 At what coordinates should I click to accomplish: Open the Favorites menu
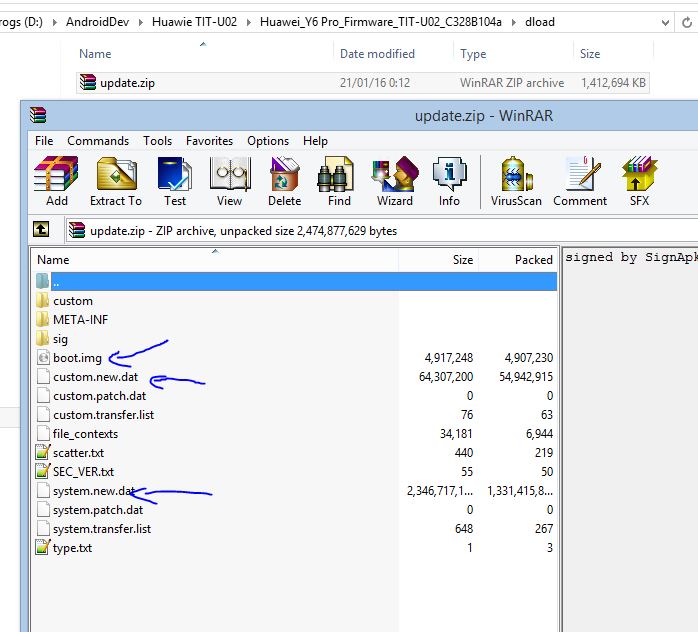click(x=209, y=141)
